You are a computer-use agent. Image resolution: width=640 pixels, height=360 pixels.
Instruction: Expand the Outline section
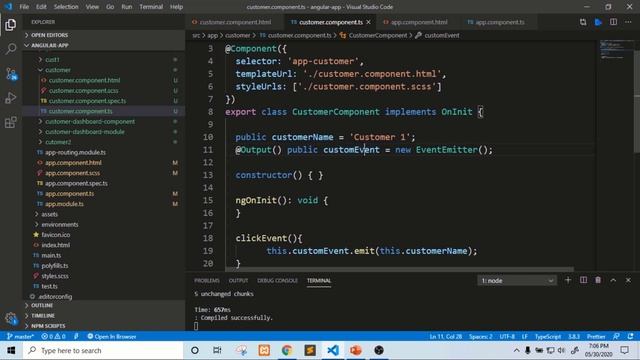(103, 305)
